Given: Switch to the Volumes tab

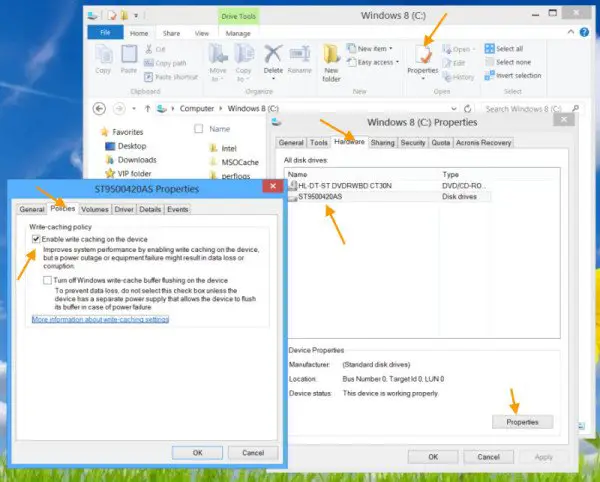Looking at the screenshot, I should pyautogui.click(x=95, y=209).
